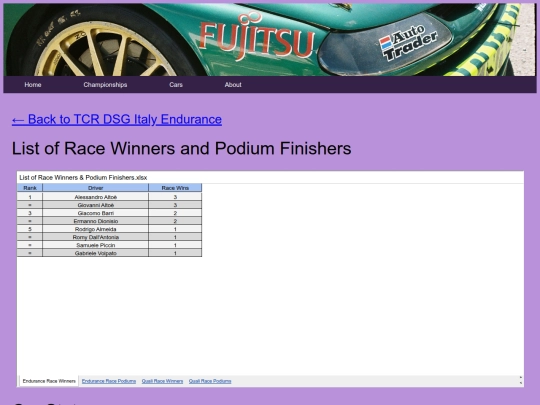
Task: Click the page heading List of Race Winners
Action: click(181, 149)
